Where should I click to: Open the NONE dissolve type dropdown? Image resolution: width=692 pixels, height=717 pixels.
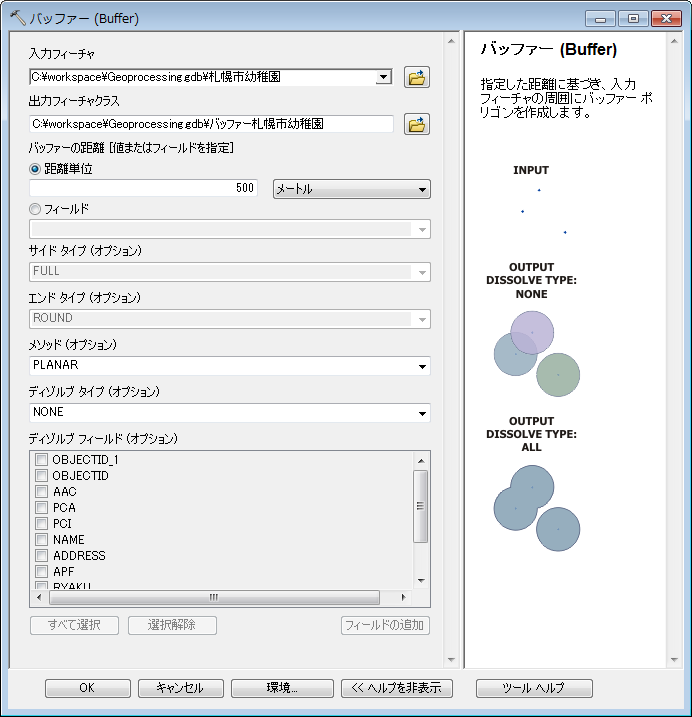(229, 413)
